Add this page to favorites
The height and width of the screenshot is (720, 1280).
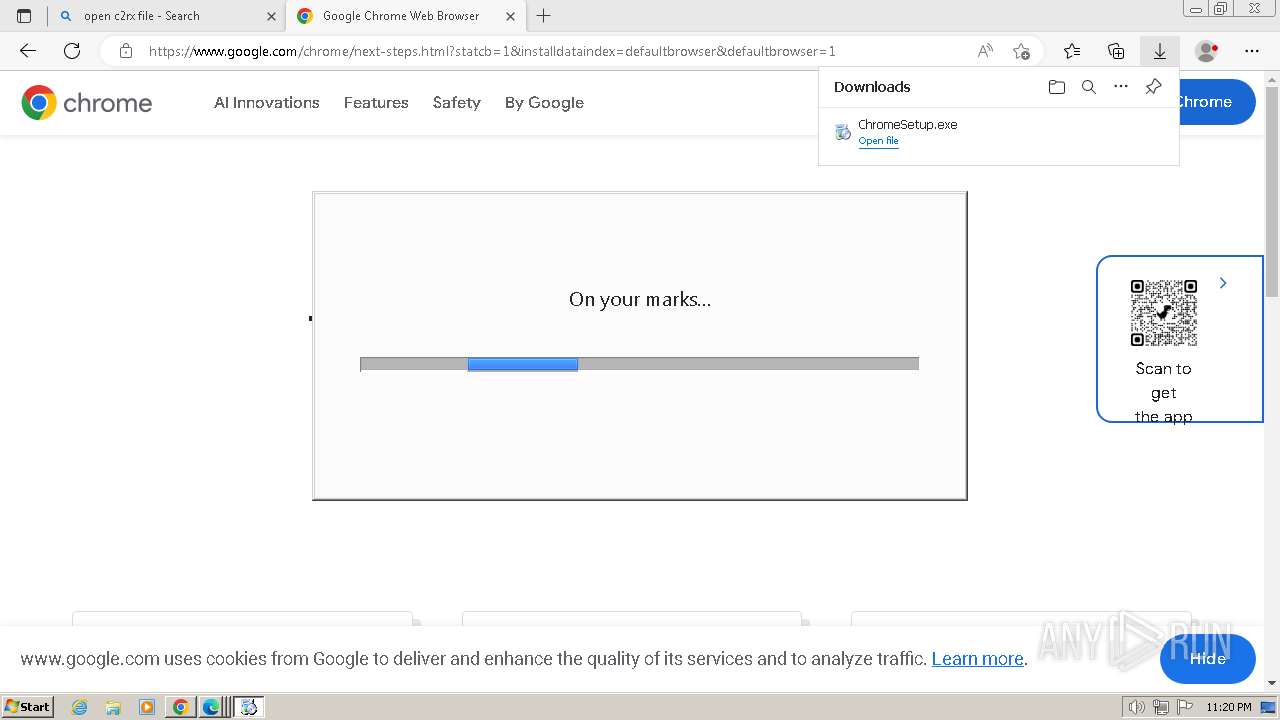point(1021,51)
